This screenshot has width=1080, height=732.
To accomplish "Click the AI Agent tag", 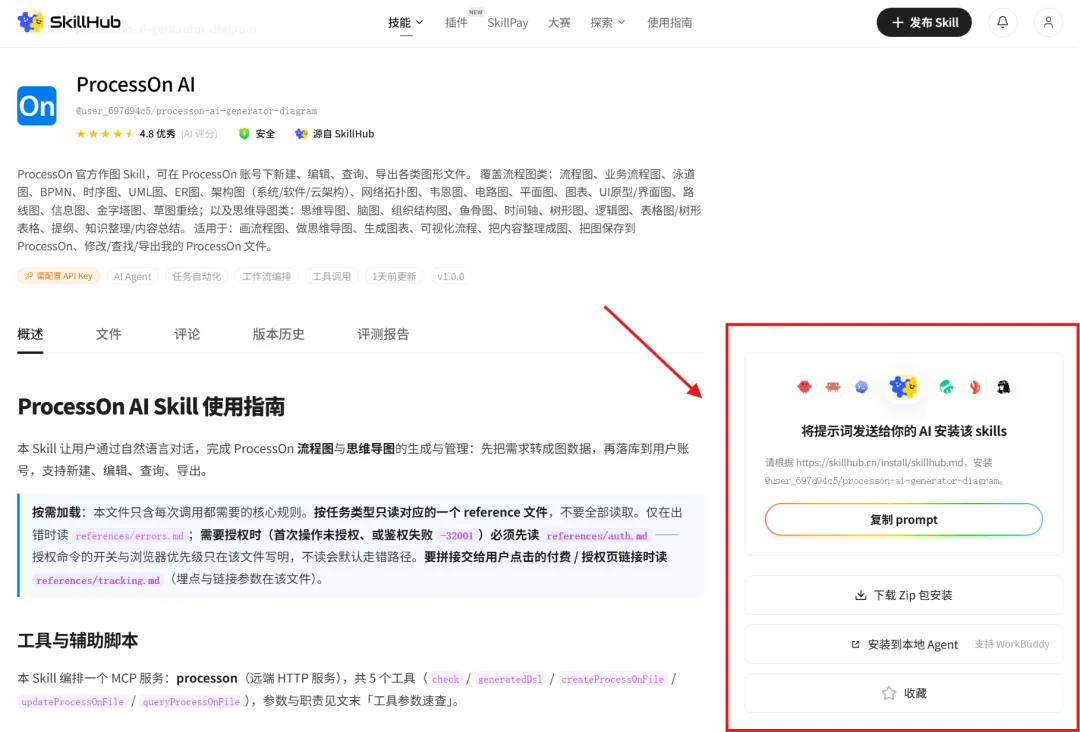I will pos(133,276).
